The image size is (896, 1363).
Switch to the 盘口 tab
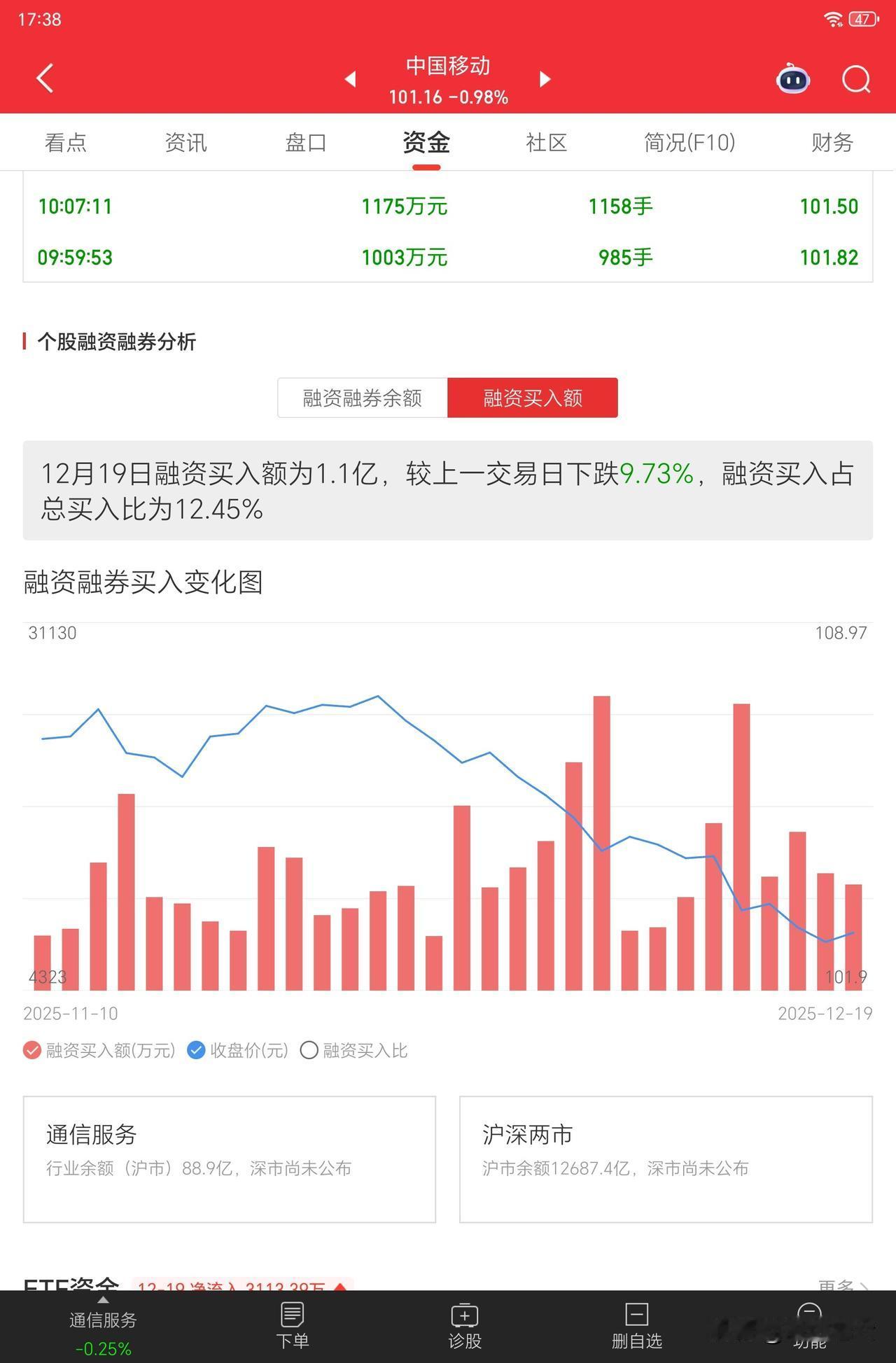pos(306,142)
